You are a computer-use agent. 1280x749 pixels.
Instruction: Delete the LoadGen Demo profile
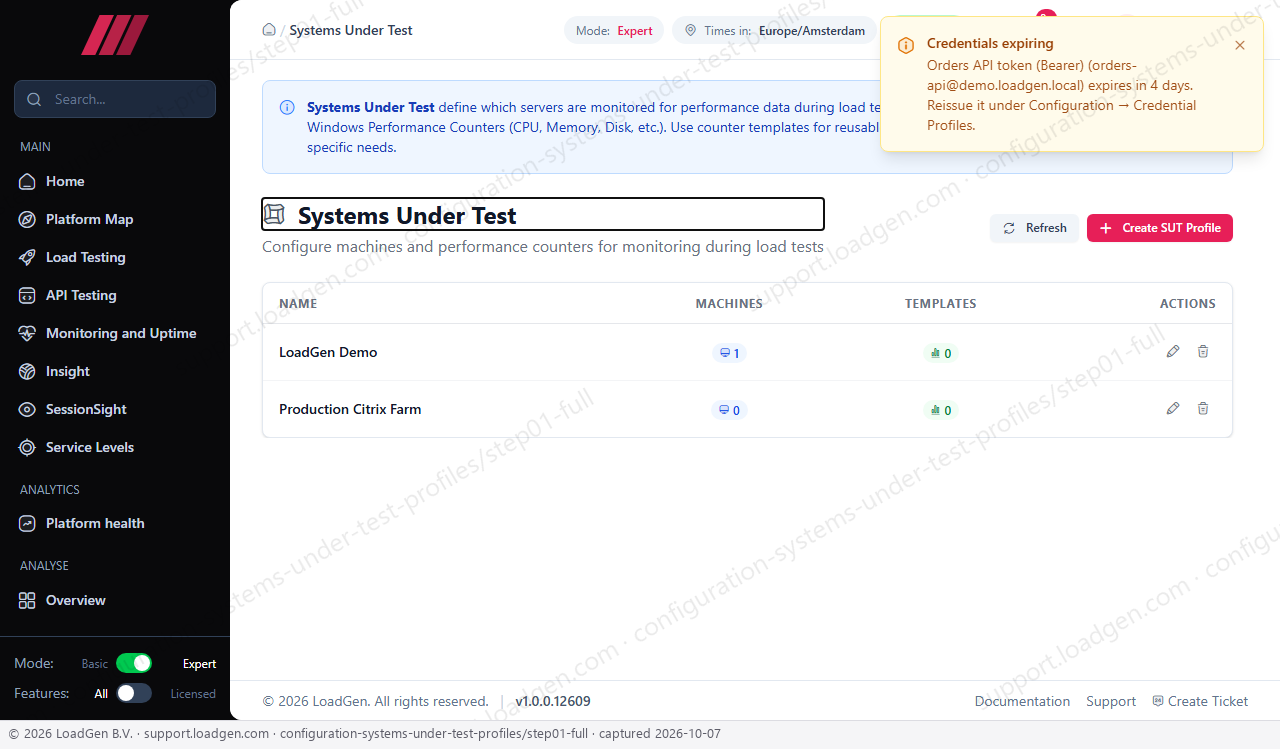point(1203,352)
